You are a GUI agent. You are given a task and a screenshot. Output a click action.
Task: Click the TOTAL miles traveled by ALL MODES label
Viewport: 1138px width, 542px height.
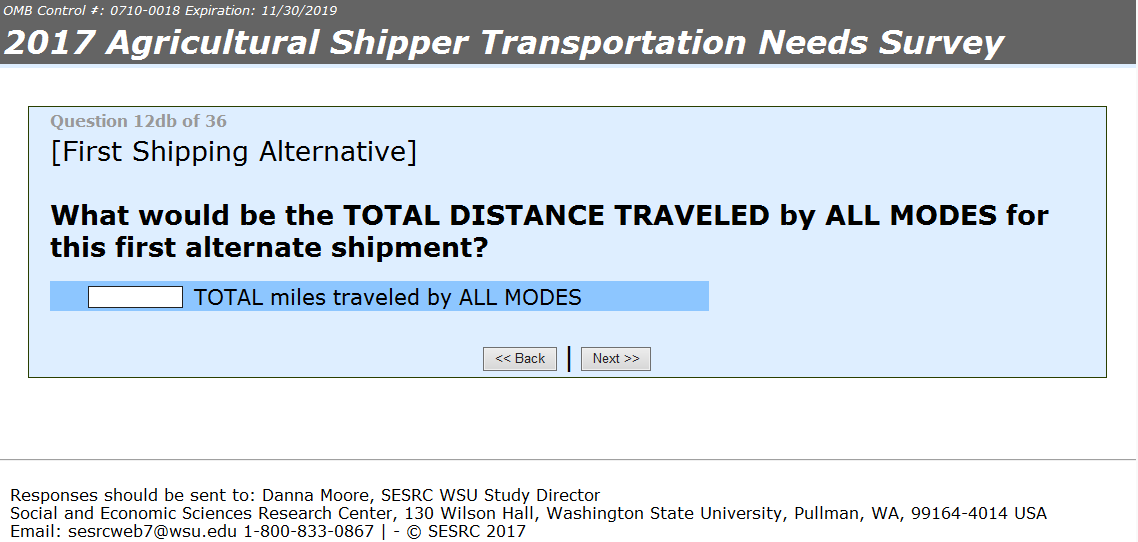tap(387, 297)
